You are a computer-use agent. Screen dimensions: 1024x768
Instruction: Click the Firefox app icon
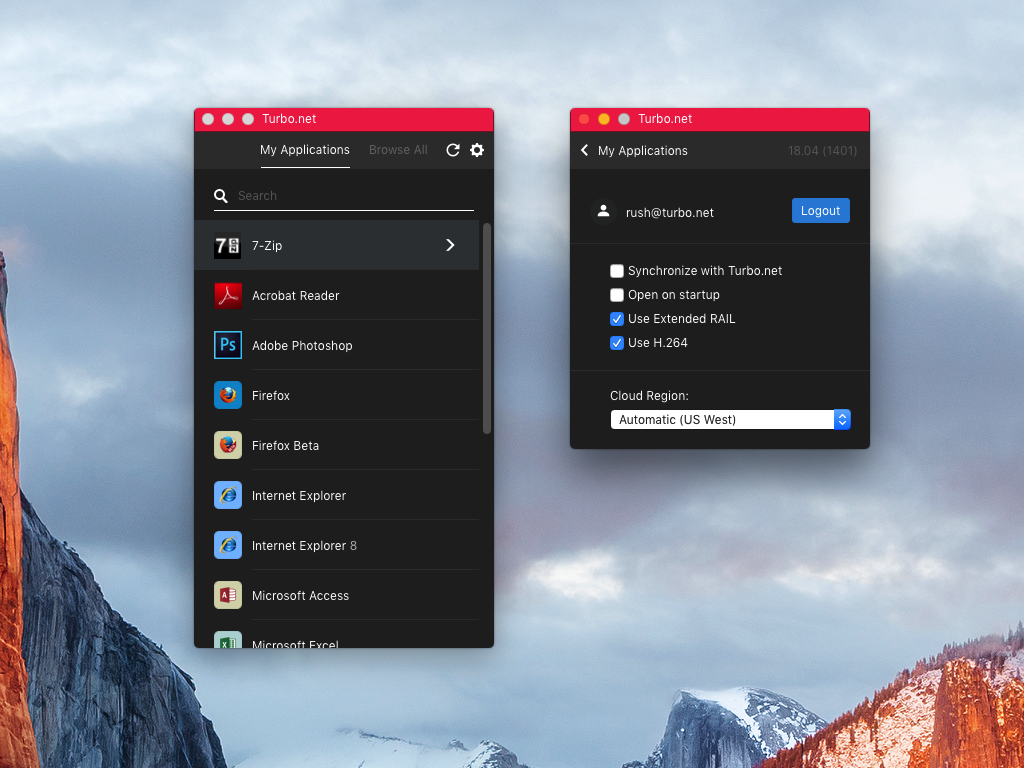(x=228, y=395)
